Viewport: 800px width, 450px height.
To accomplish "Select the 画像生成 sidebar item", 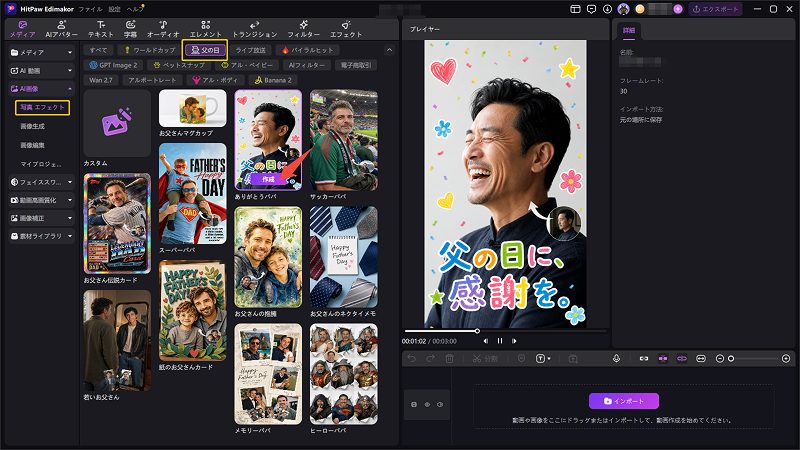I will (32, 126).
